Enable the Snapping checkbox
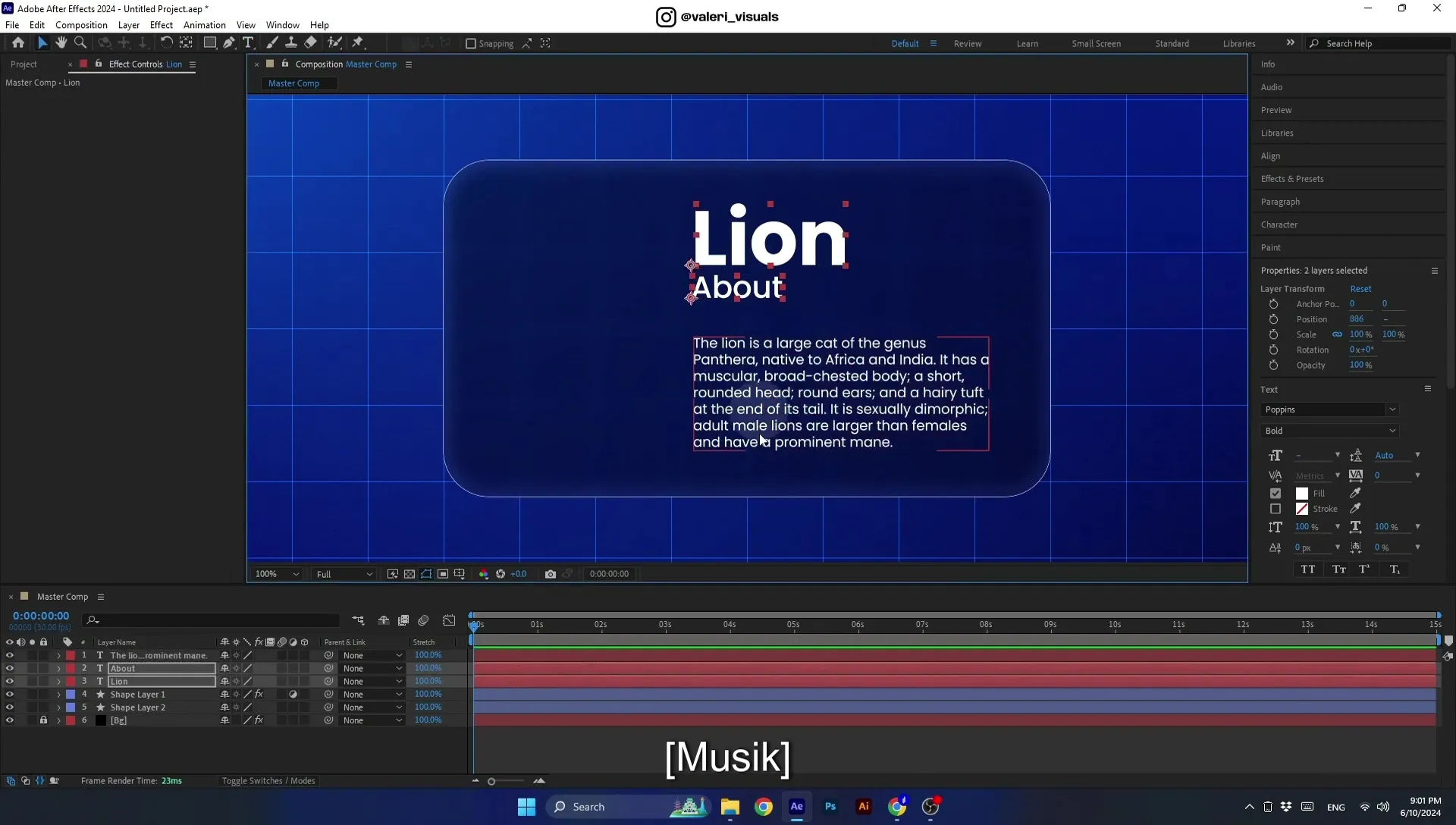The width and height of the screenshot is (1456, 825). (x=470, y=44)
